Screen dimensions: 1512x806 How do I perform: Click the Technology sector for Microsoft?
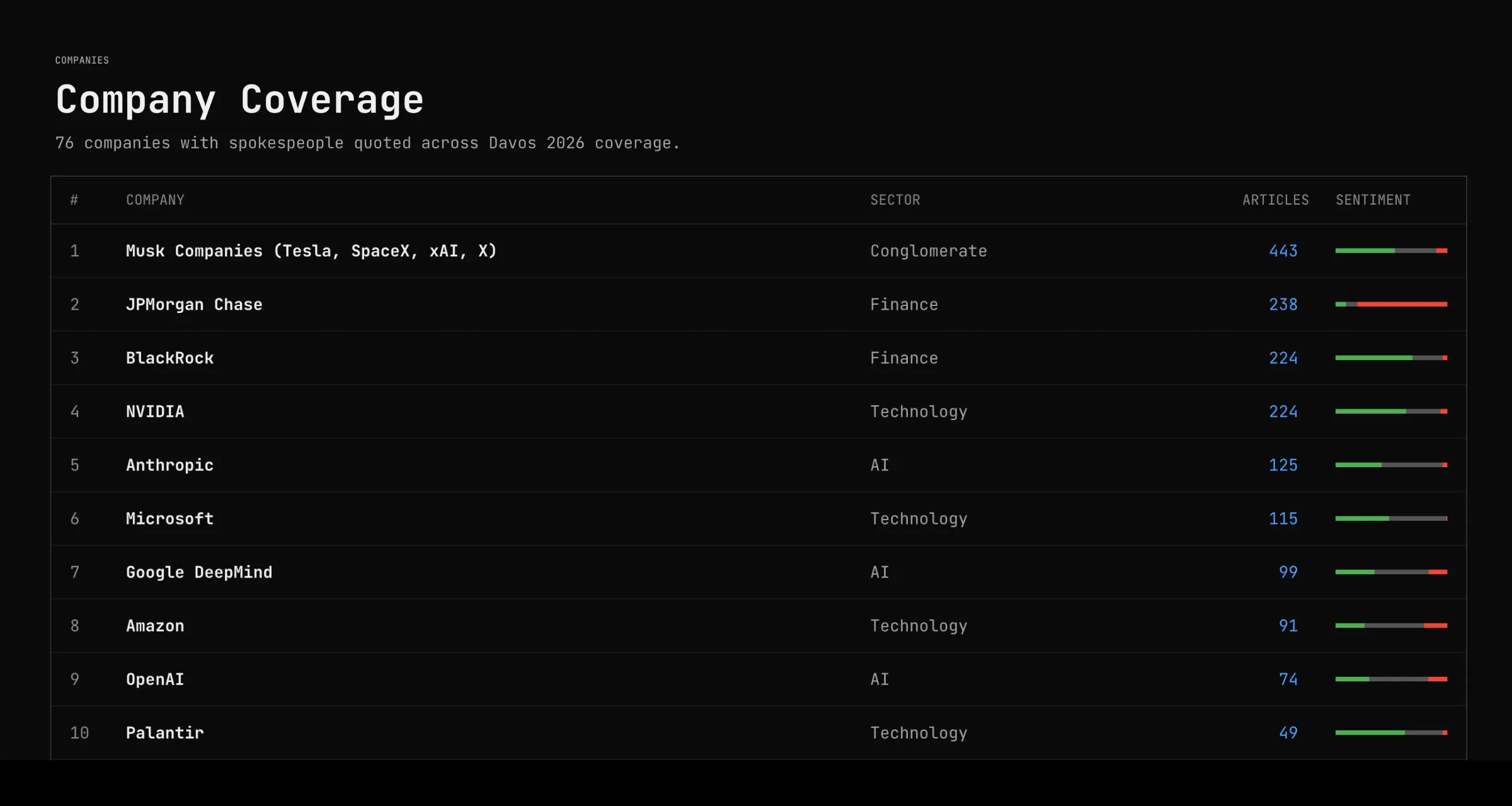(x=919, y=519)
